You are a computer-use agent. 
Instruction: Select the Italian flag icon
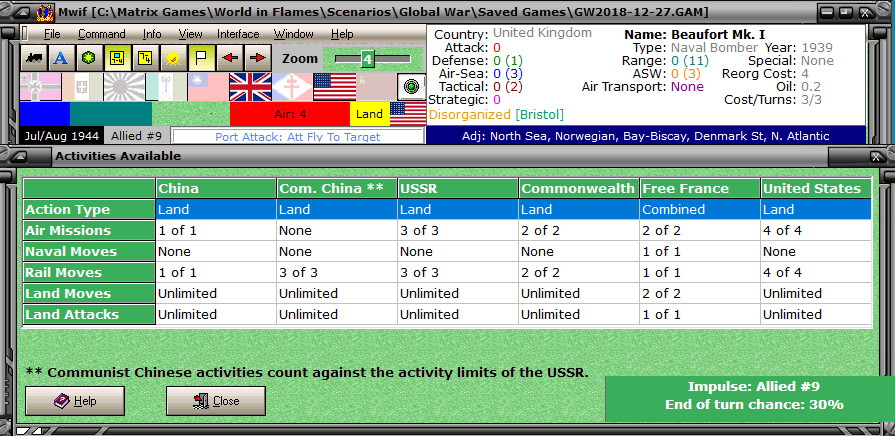[x=82, y=87]
